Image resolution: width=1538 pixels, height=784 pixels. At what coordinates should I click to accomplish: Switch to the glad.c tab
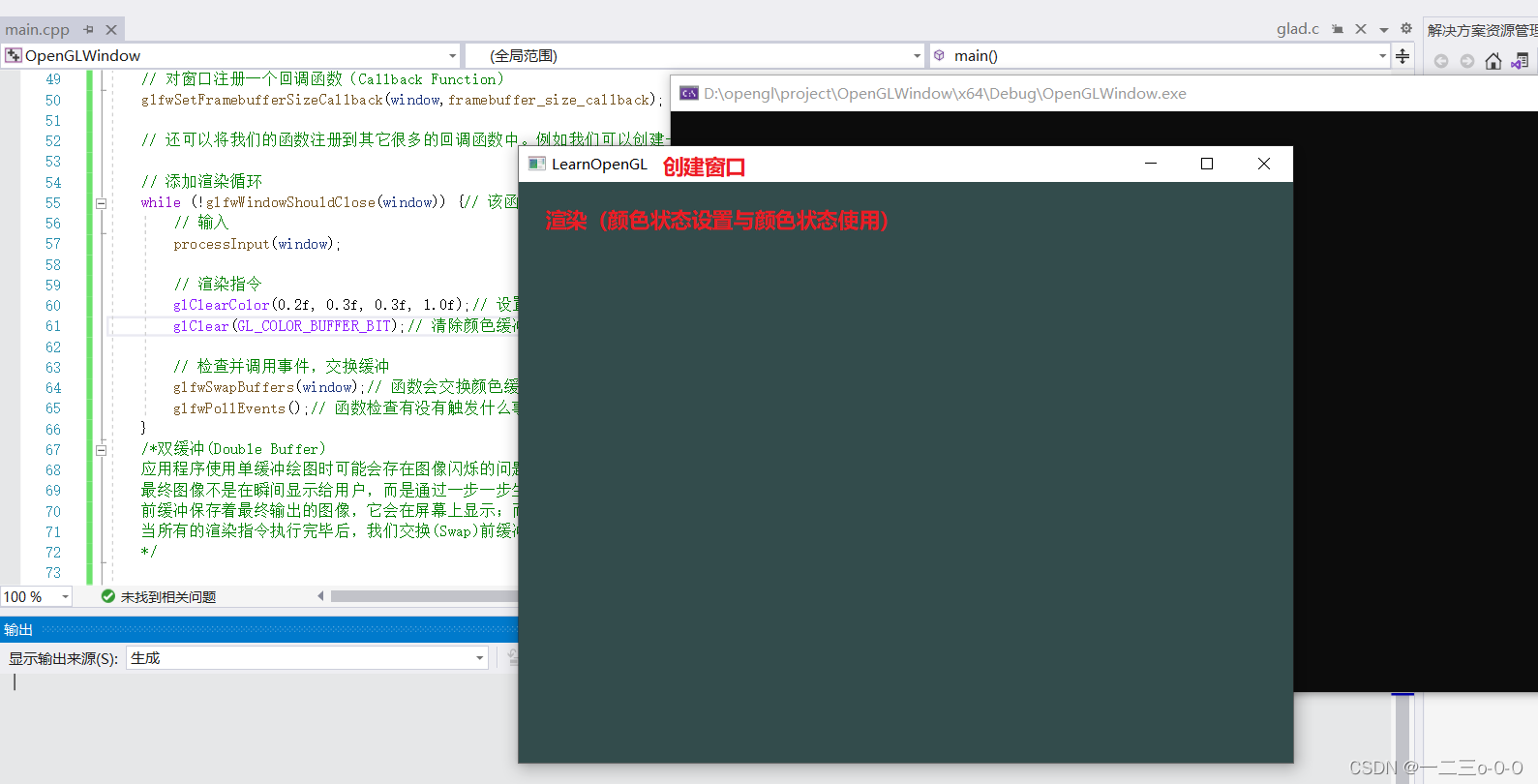(1297, 29)
